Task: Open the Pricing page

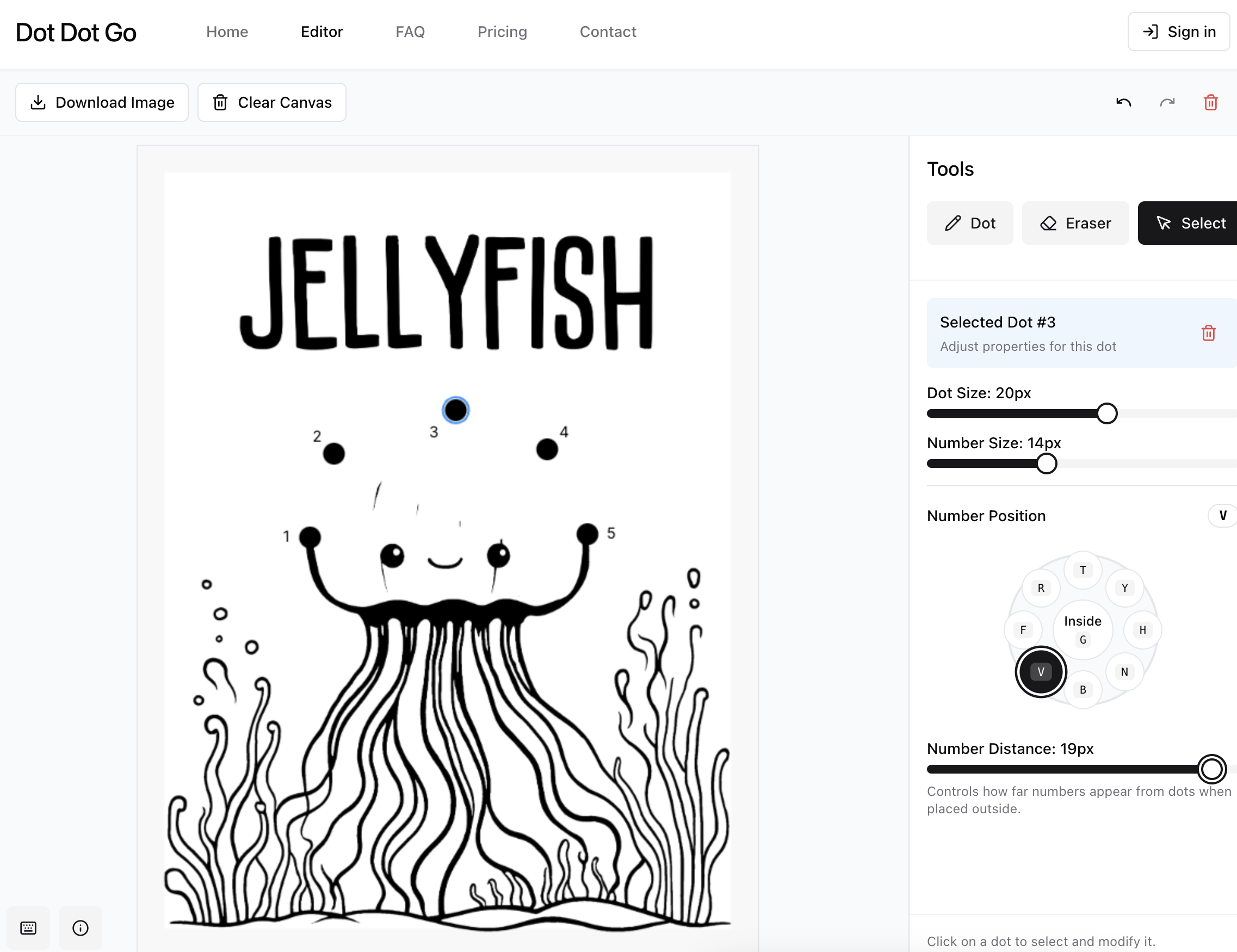Action: (x=503, y=32)
